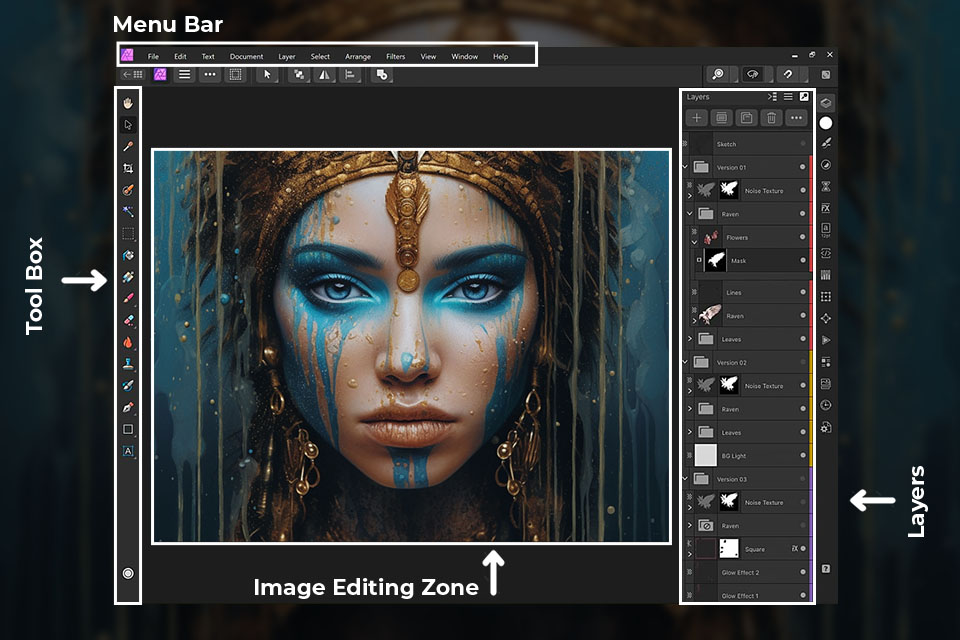The height and width of the screenshot is (640, 960).
Task: Select the Flood Fill bucket tool
Action: (x=128, y=255)
